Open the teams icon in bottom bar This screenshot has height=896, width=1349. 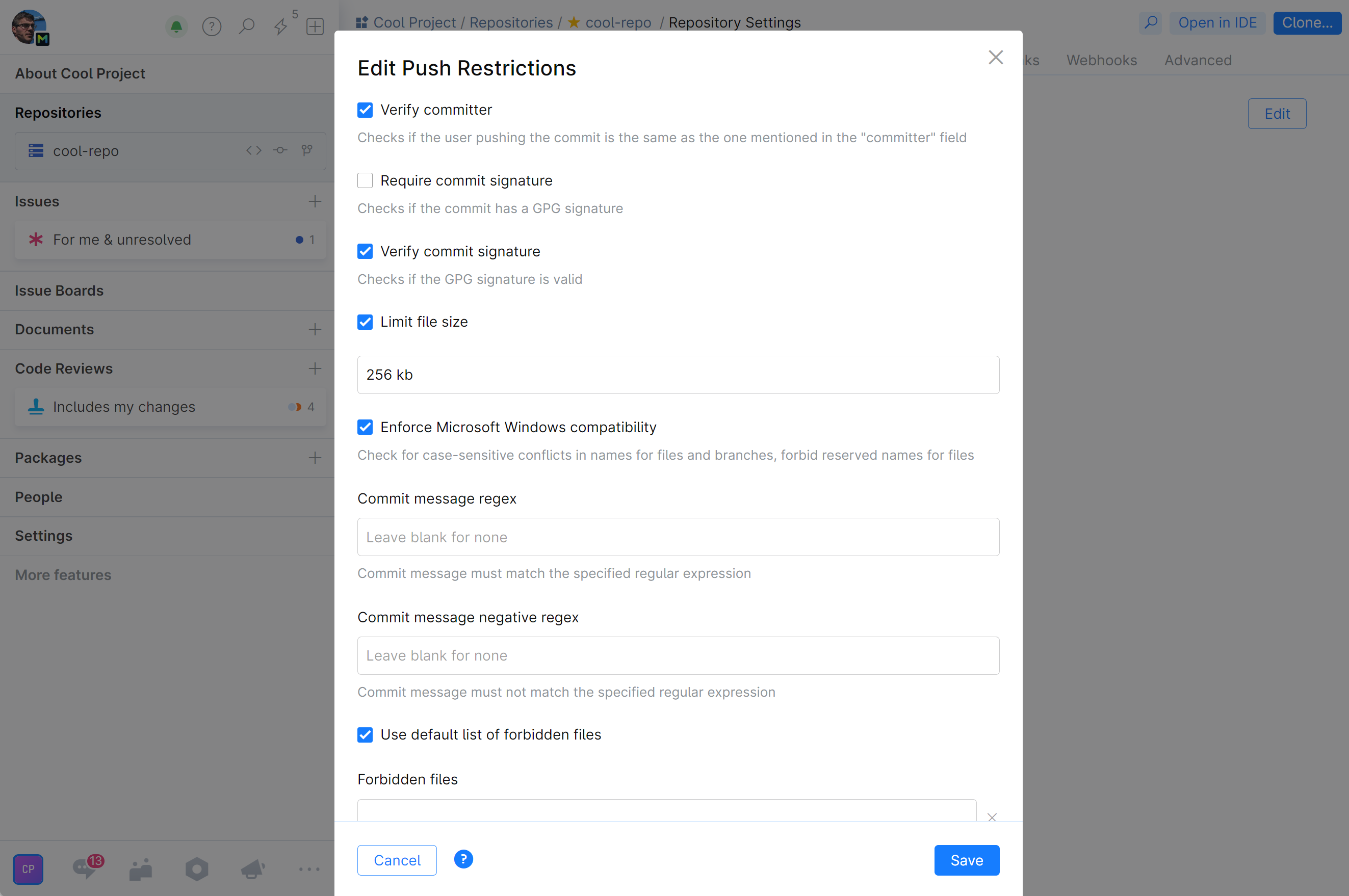tap(141, 869)
